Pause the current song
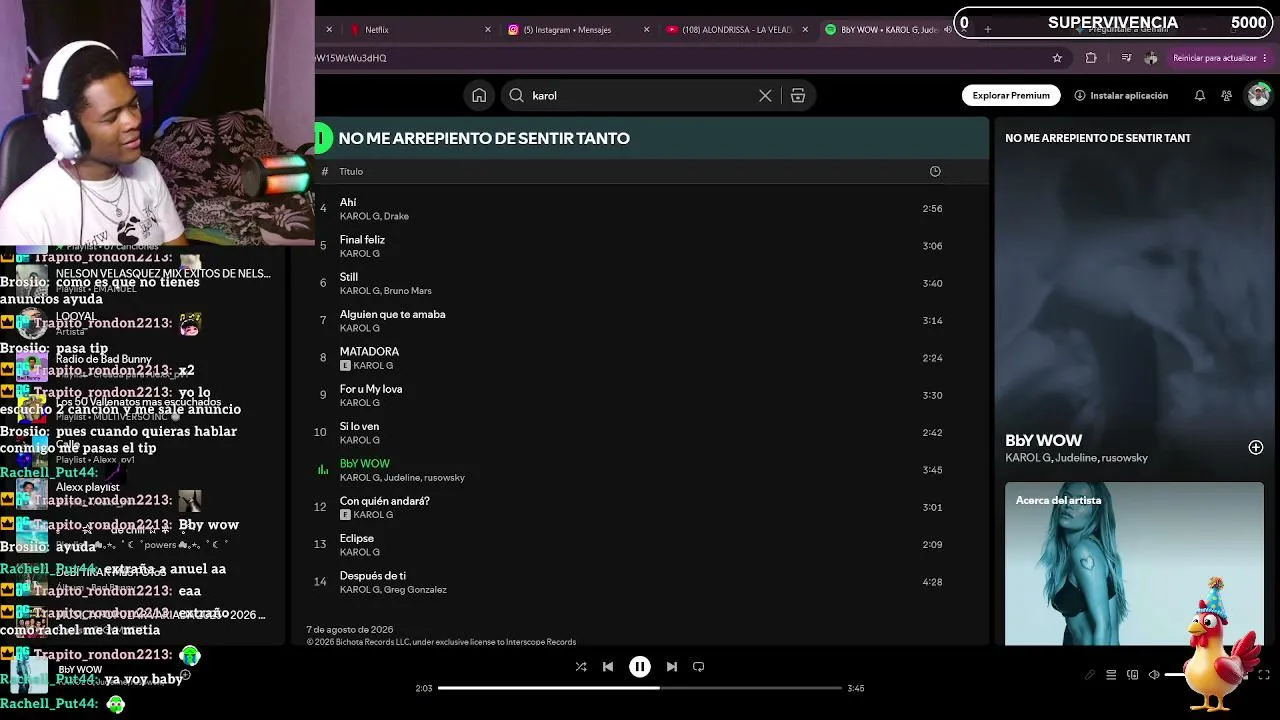 (x=640, y=666)
